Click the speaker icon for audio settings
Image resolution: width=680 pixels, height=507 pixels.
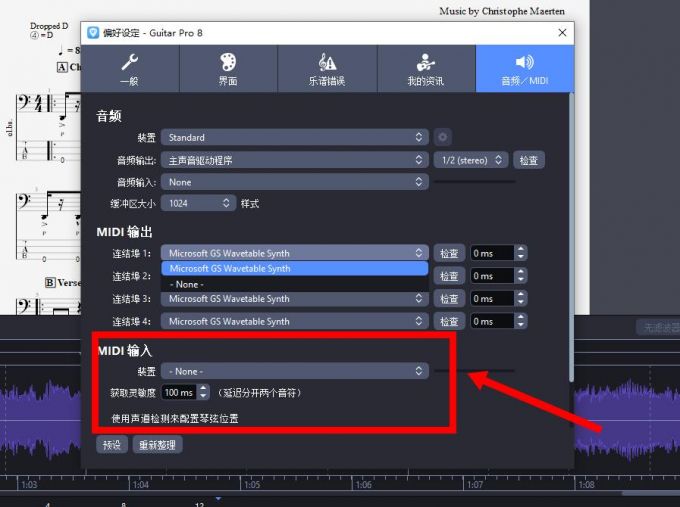coord(525,62)
